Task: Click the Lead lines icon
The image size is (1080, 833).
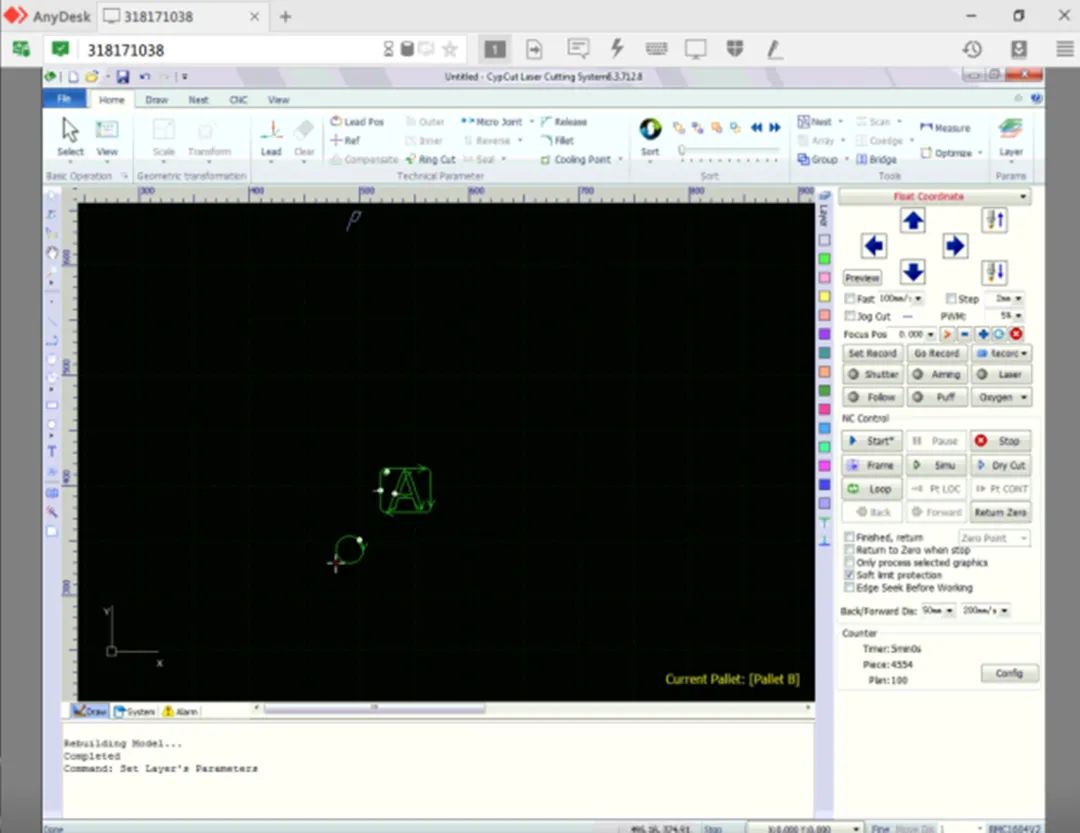Action: click(271, 136)
